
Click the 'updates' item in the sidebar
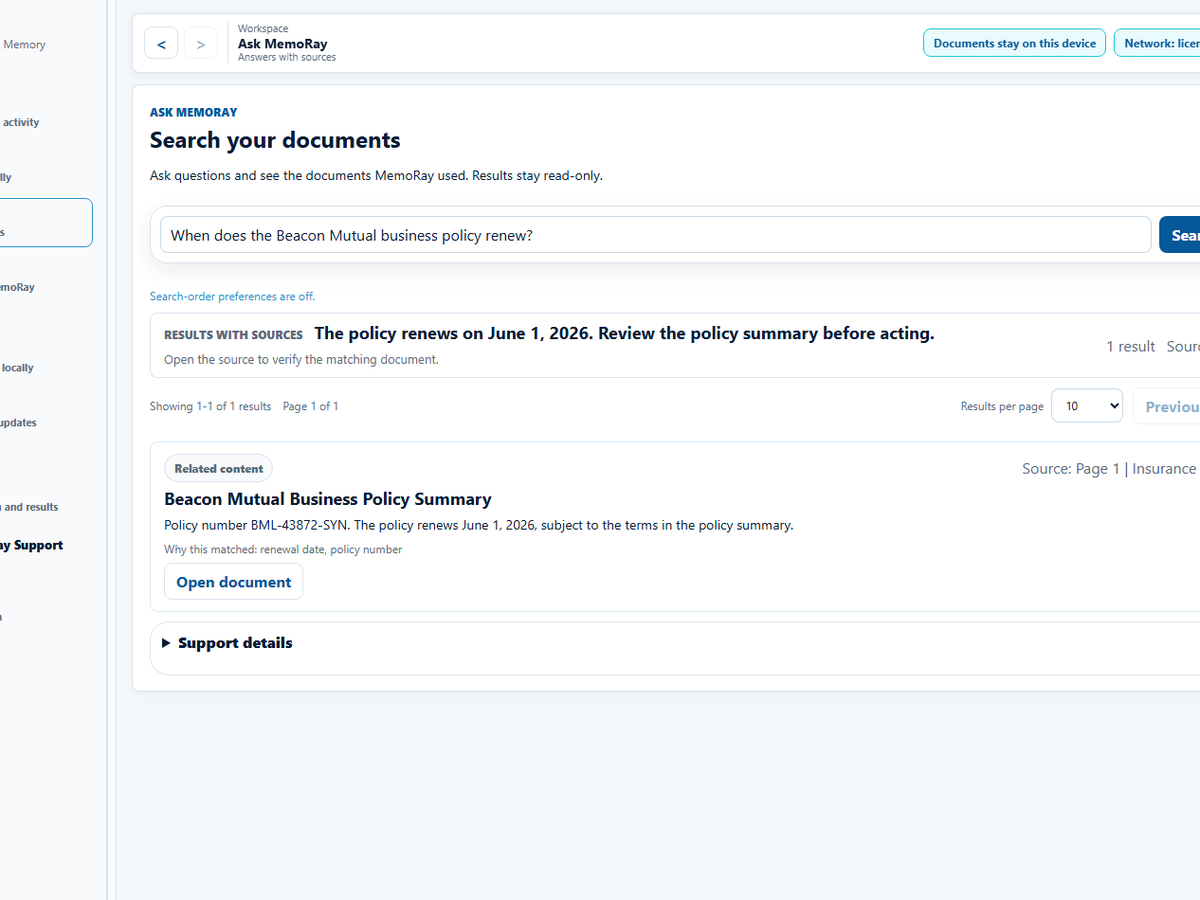click(x=18, y=422)
